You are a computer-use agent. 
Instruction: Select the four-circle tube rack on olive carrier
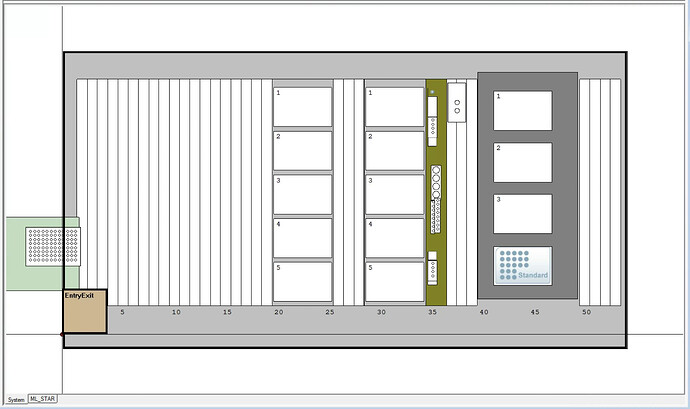point(436,182)
